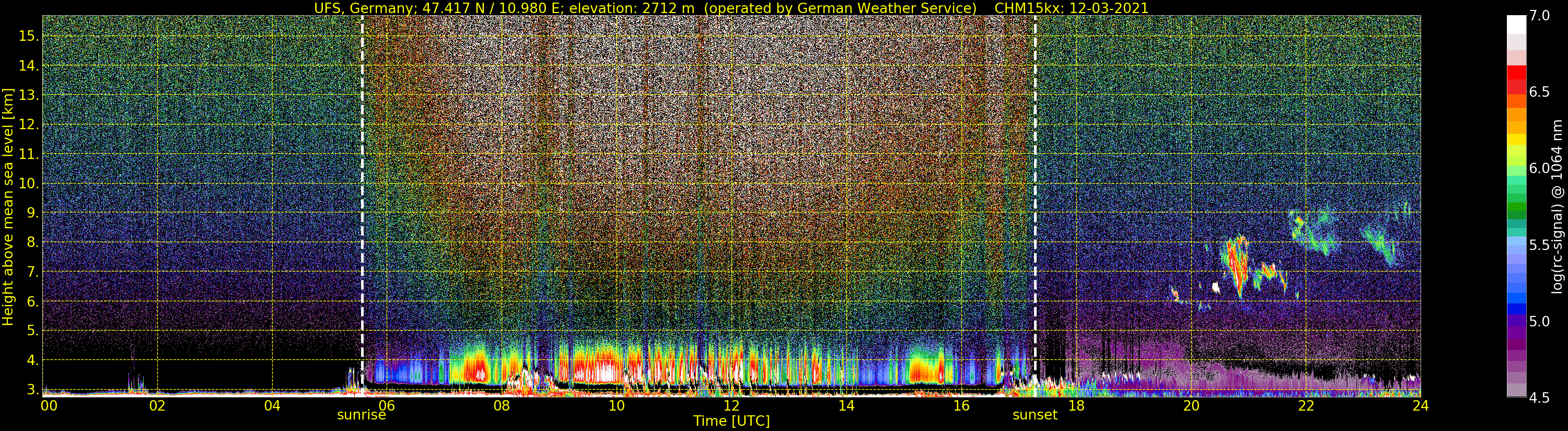Click the 18 hour tick on time axis
Image resolution: width=1568 pixels, height=431 pixels.
[x=1076, y=405]
